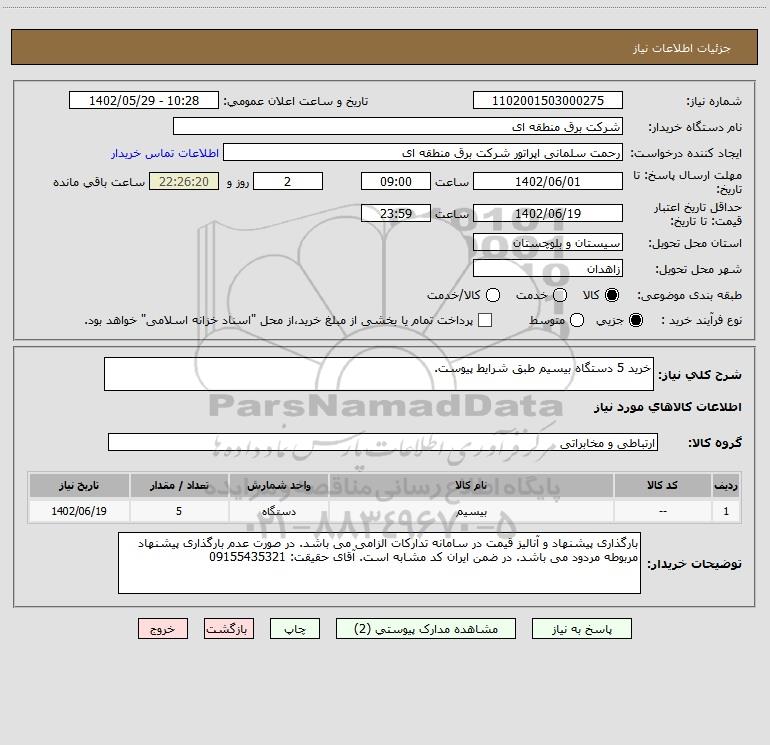Click the واحد شمارش column header
This screenshot has height=745, width=770.
pos(278,485)
